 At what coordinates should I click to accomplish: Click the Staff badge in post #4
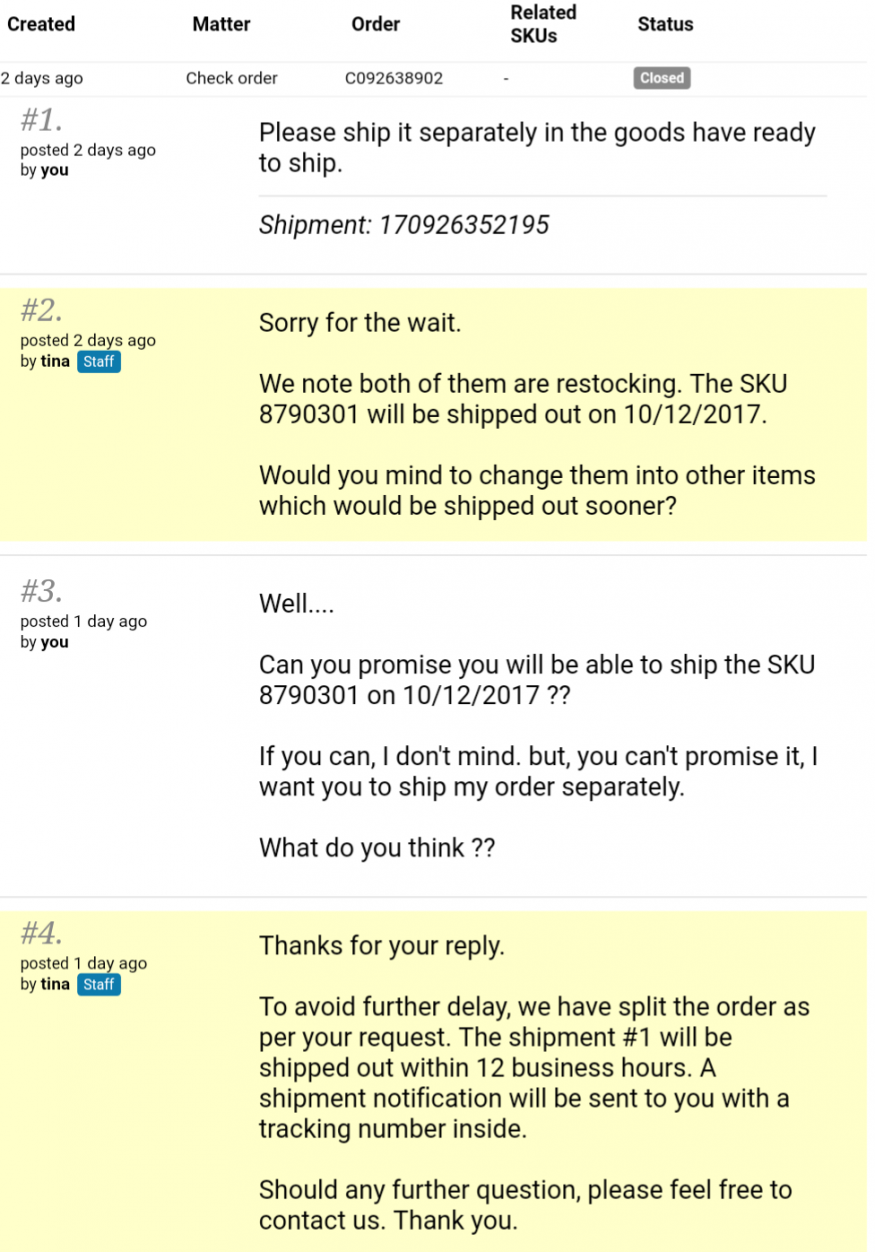(x=98, y=985)
